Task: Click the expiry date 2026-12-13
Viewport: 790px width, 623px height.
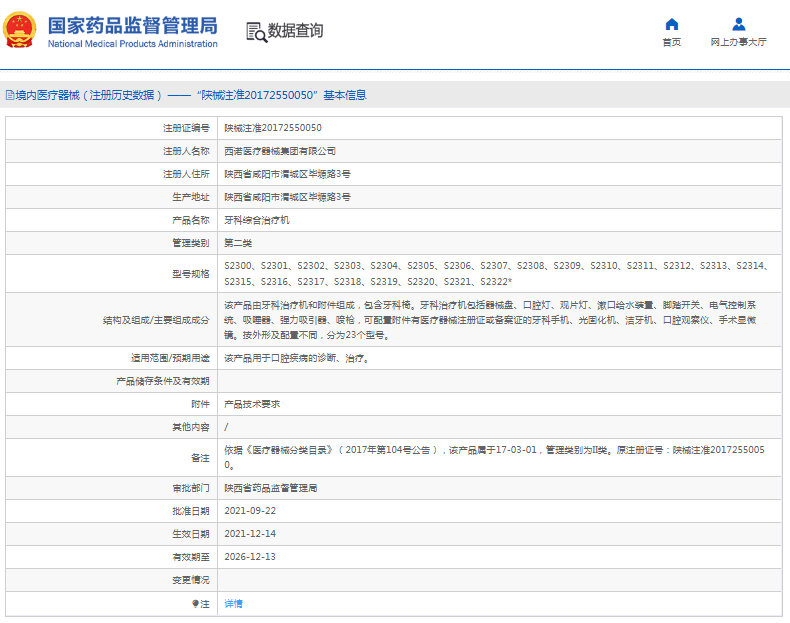Action: (249, 557)
